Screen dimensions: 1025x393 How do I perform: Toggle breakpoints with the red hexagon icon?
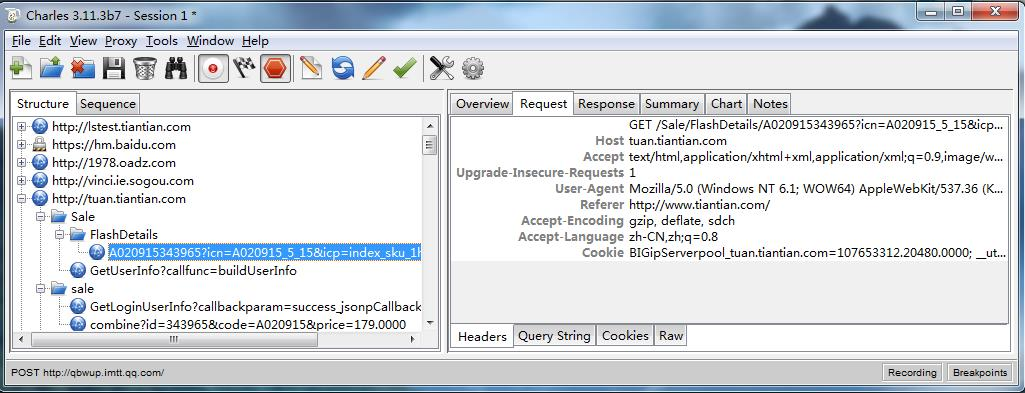[275, 68]
